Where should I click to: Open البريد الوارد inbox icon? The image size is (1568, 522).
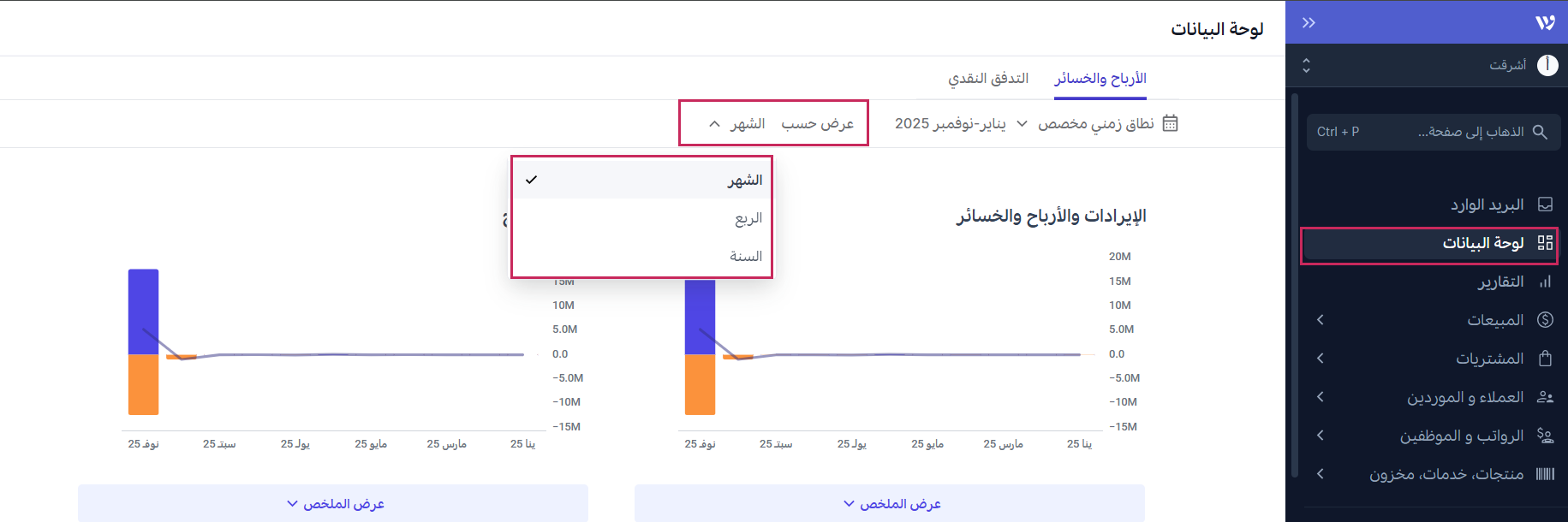tap(1545, 205)
